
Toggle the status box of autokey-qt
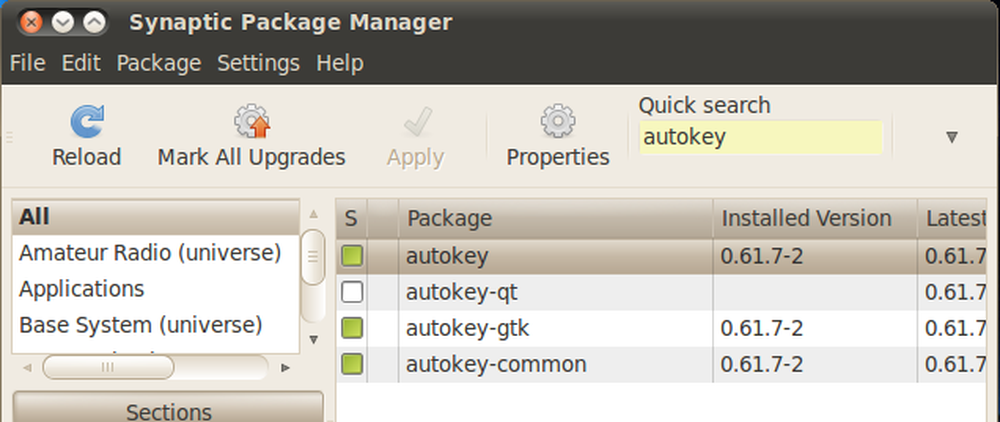click(351, 293)
